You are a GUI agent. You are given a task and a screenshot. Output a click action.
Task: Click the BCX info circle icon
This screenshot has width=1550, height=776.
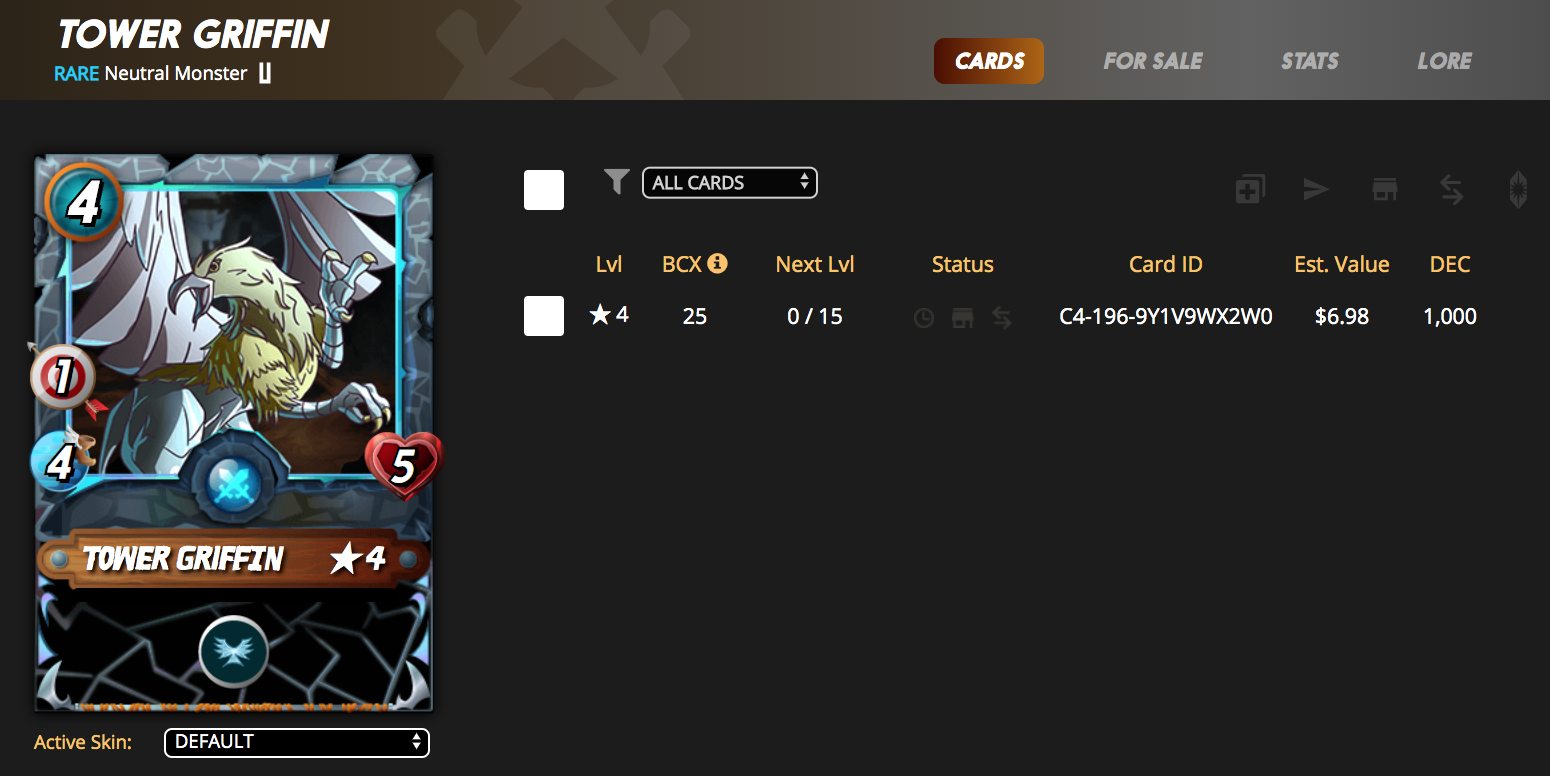pos(717,263)
